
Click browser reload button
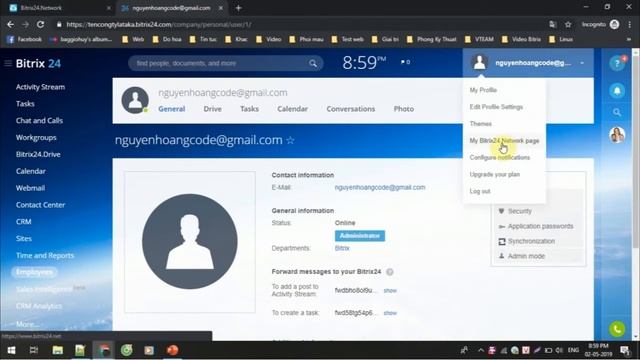click(40, 24)
